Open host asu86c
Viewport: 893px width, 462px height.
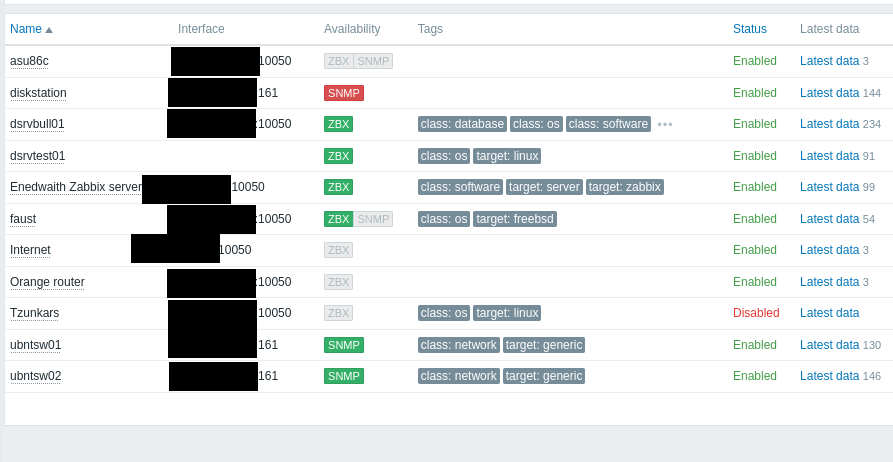(29, 61)
